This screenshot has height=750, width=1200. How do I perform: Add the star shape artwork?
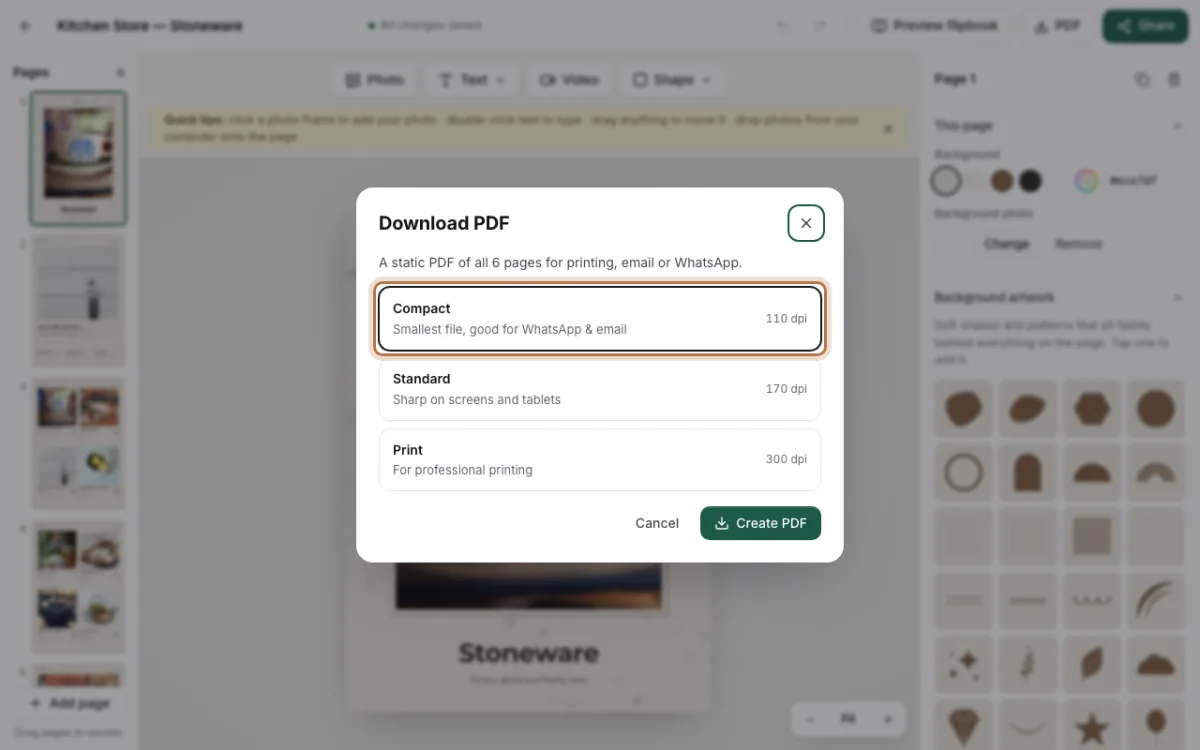(1091, 724)
